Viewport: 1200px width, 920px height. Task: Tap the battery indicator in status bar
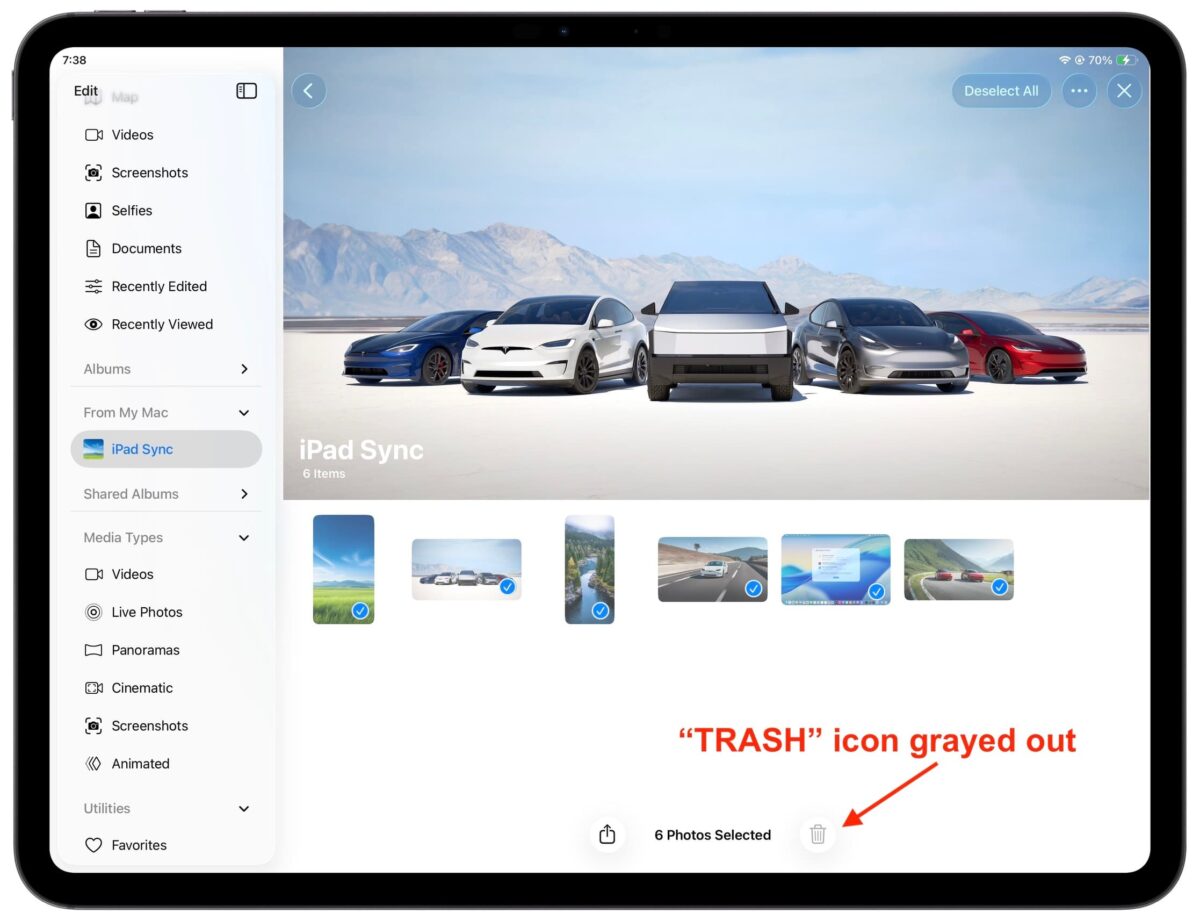click(1127, 60)
